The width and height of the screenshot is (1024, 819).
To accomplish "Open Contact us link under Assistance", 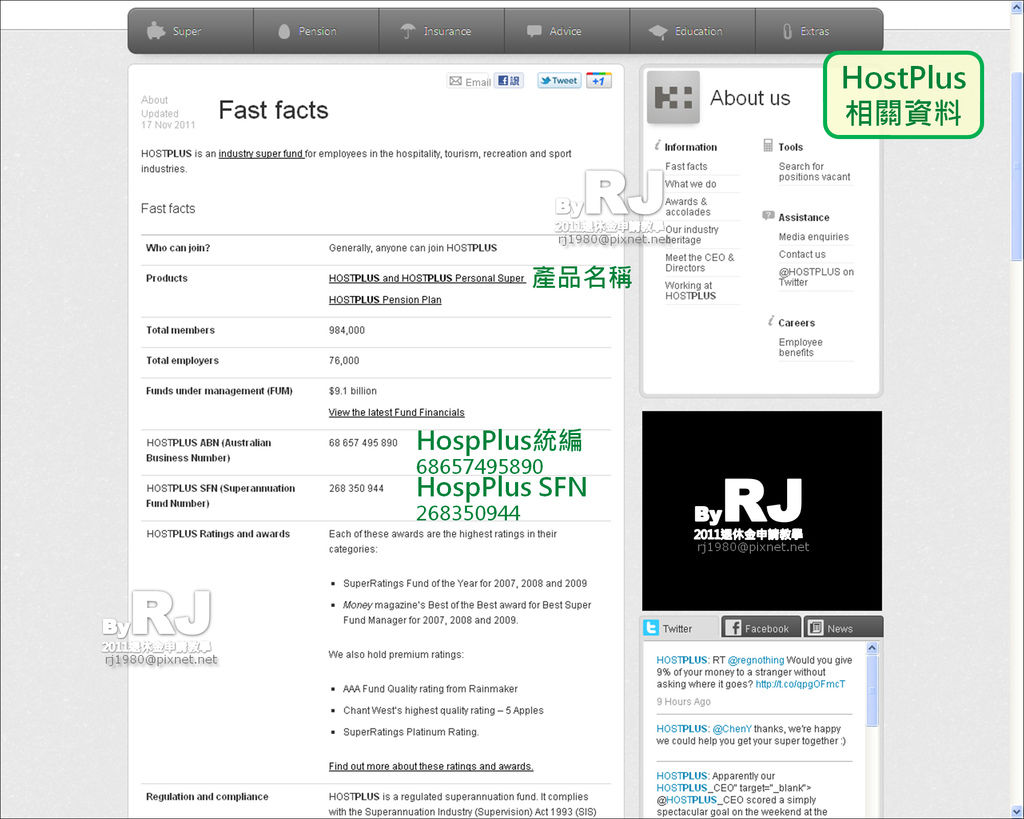I will 802,254.
